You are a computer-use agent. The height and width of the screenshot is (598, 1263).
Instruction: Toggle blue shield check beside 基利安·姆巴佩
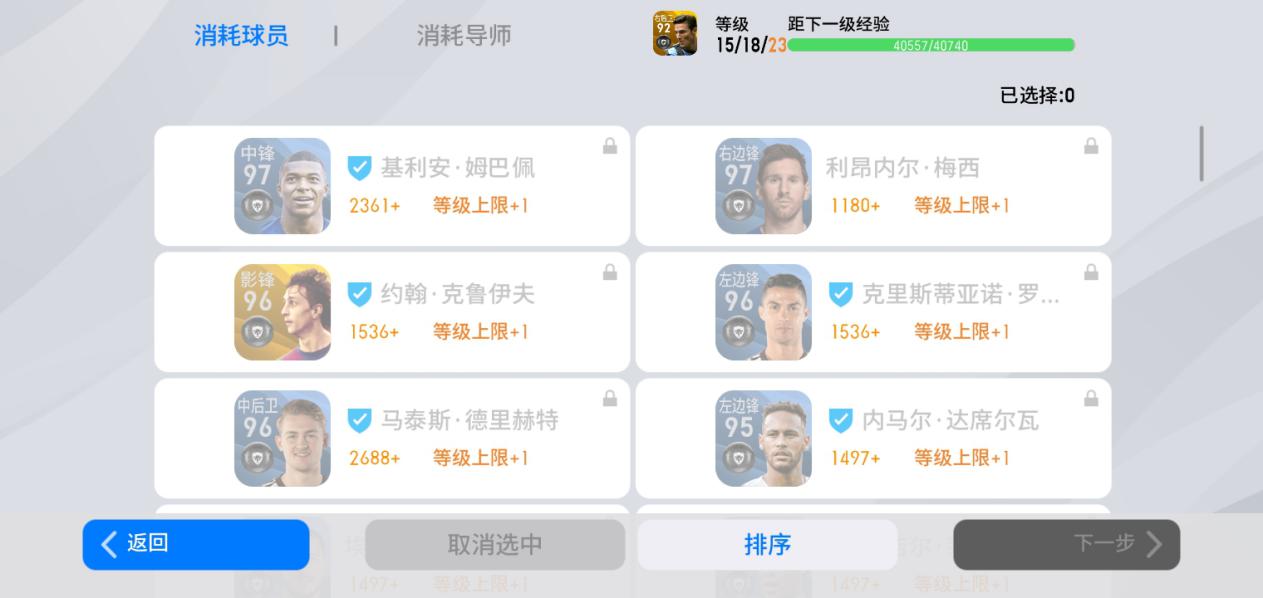360,168
